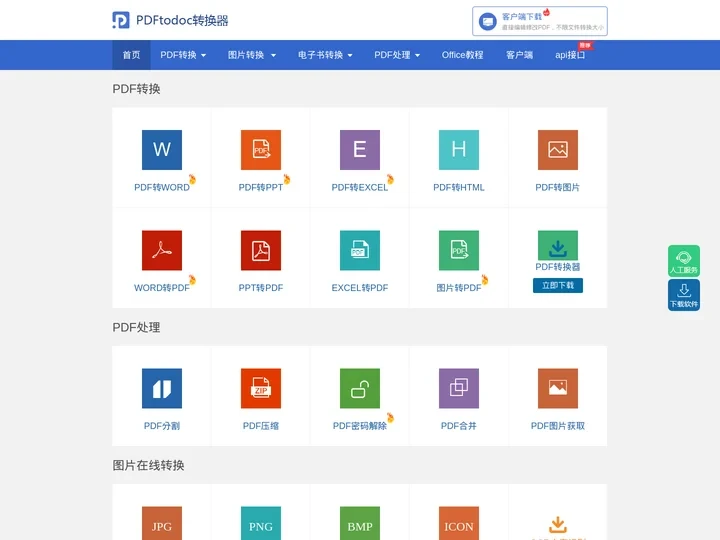This screenshot has width=720, height=540.
Task: Follow the PDF图片获取 text link
Action: point(558,426)
